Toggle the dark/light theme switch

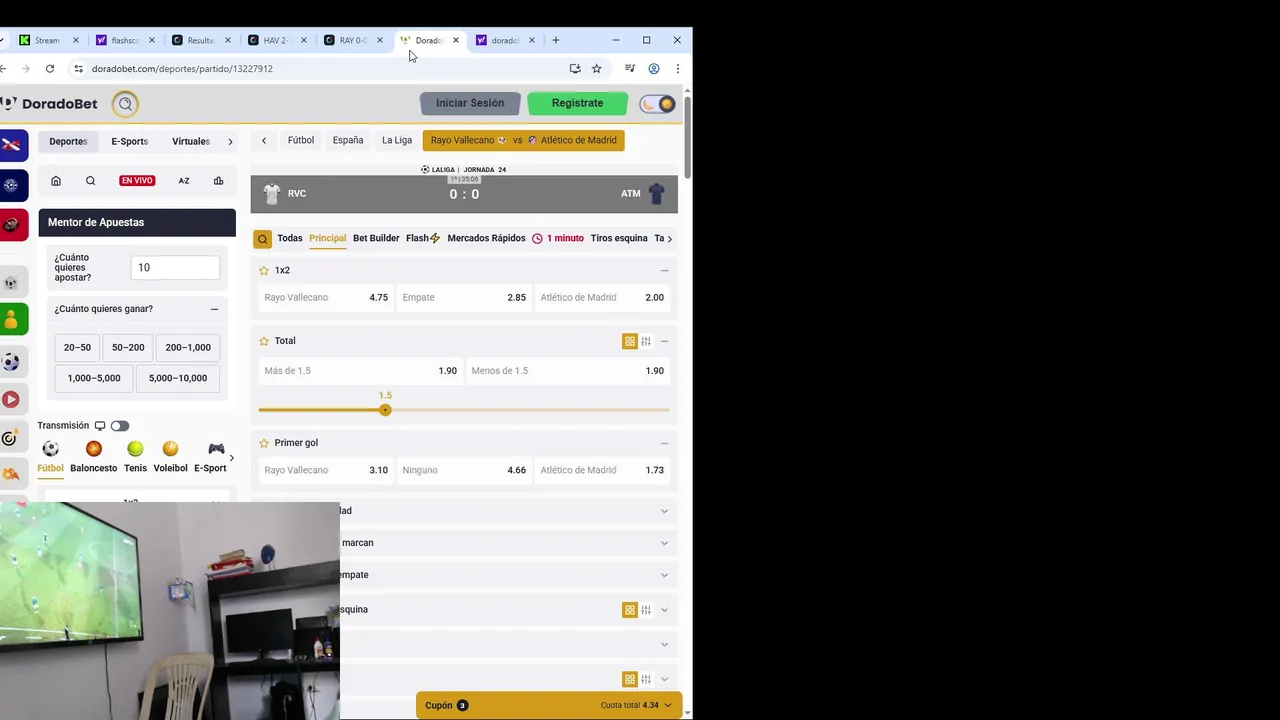tap(657, 104)
